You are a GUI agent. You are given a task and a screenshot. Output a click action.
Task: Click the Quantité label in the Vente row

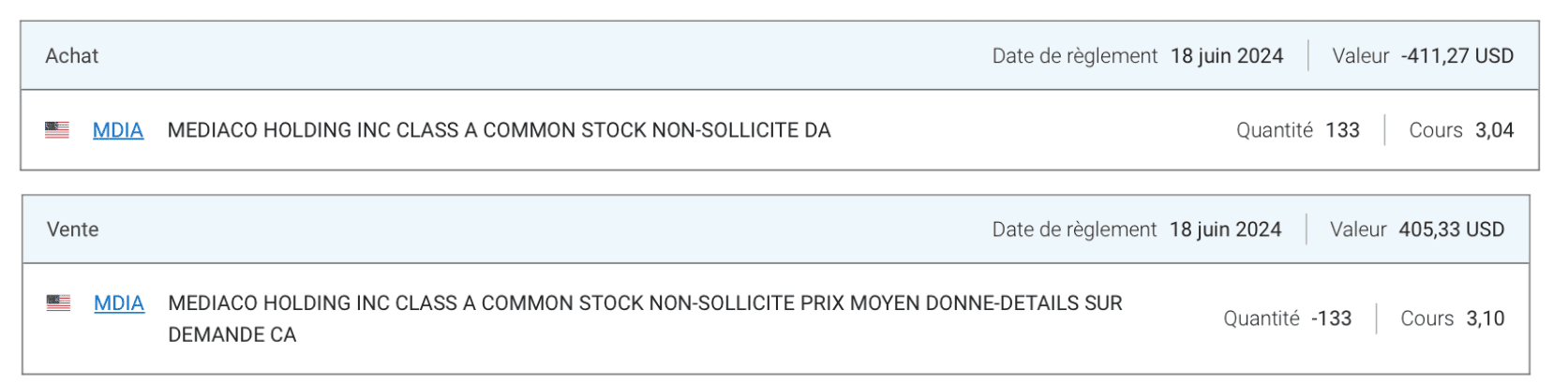[x=1262, y=318]
